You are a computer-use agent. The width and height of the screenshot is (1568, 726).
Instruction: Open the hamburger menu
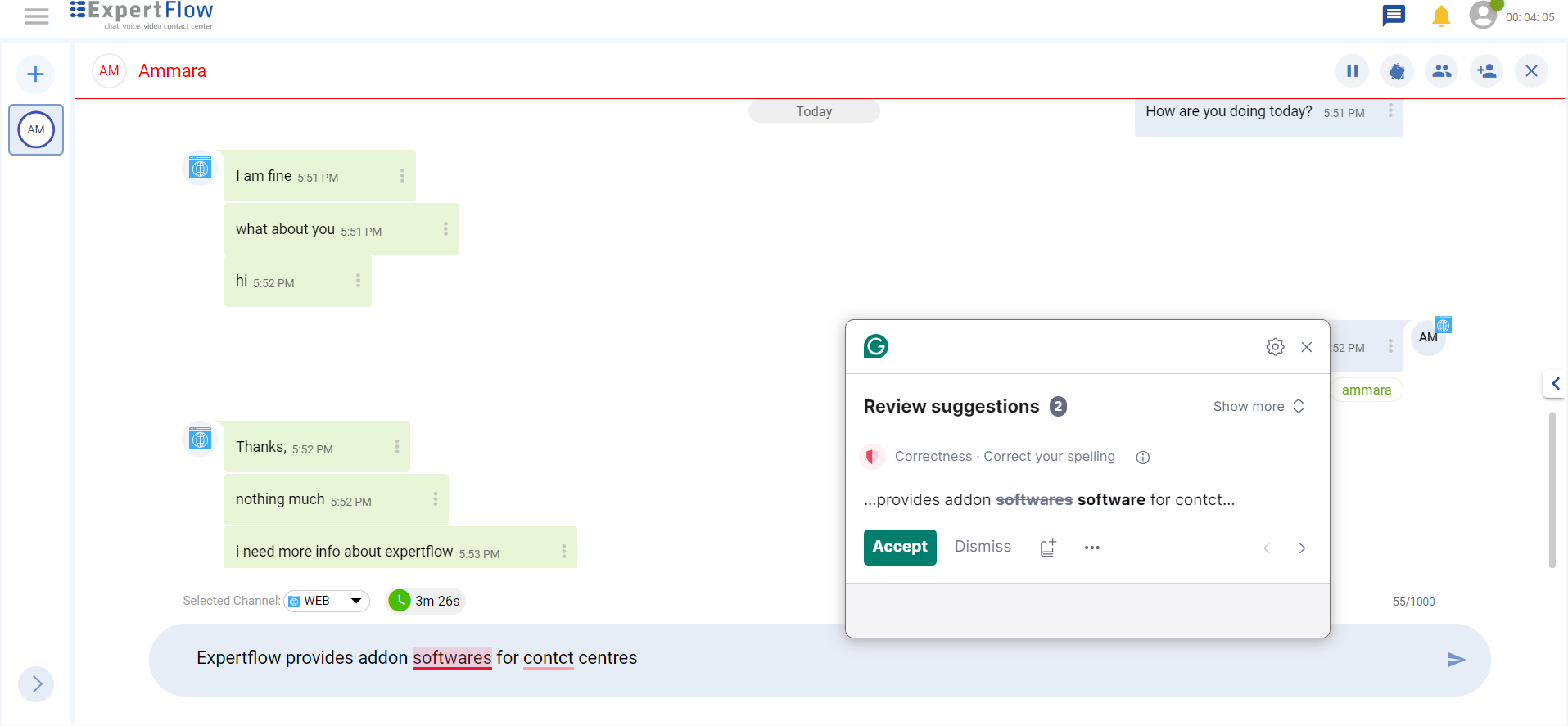pyautogui.click(x=36, y=16)
